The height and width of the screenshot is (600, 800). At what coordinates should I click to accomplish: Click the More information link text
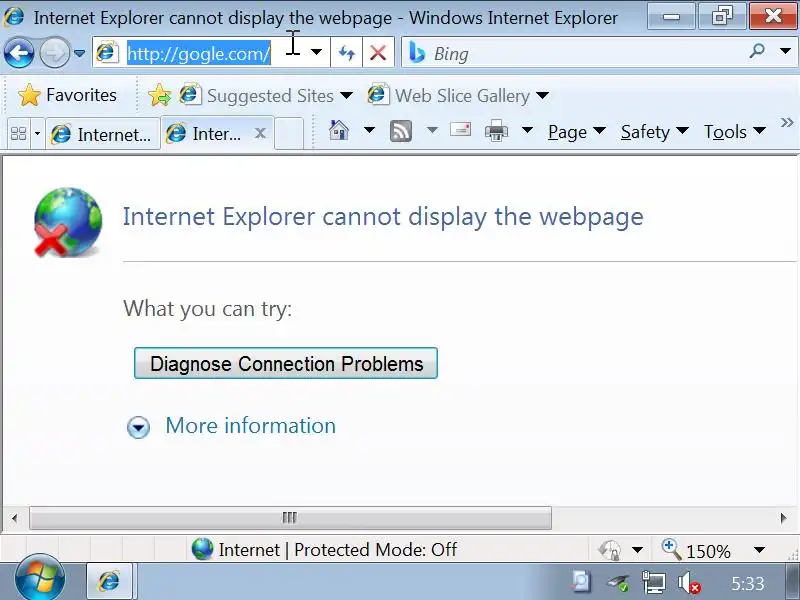point(251,426)
